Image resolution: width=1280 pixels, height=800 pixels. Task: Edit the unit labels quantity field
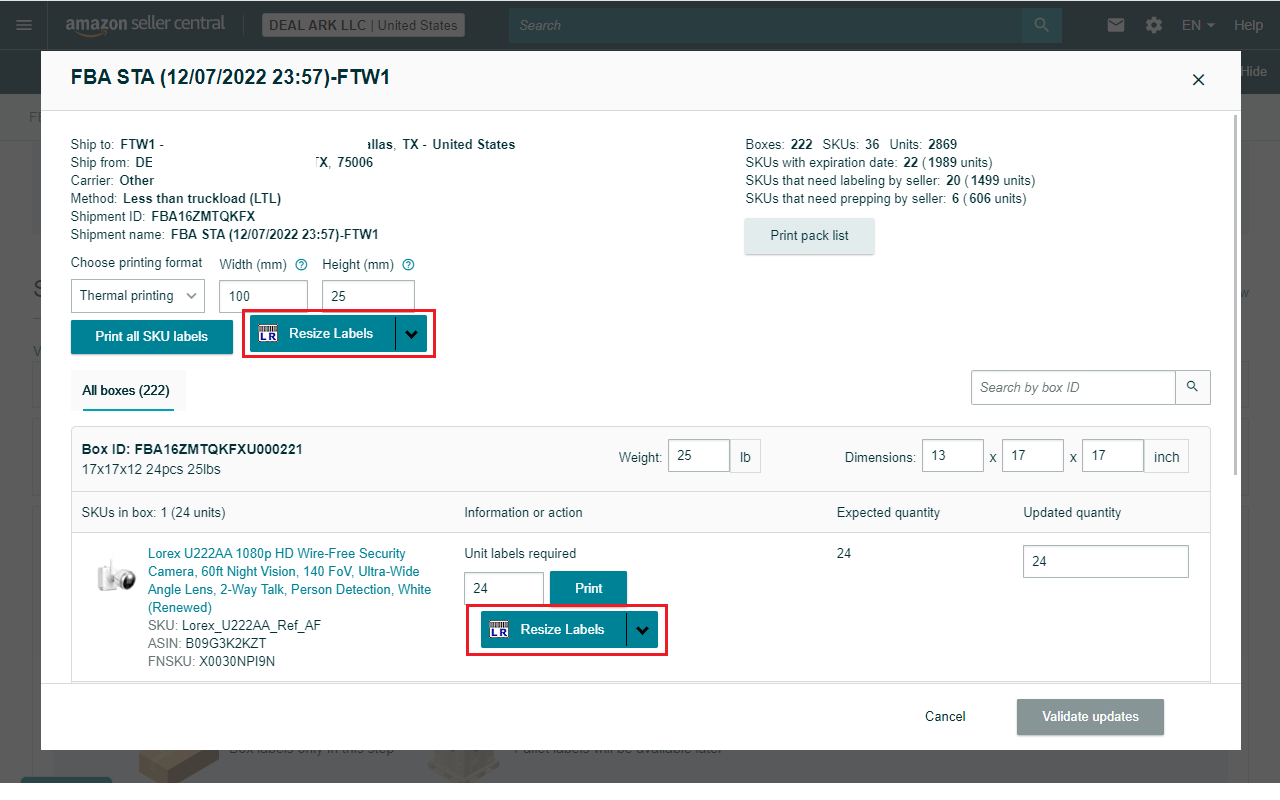point(504,589)
